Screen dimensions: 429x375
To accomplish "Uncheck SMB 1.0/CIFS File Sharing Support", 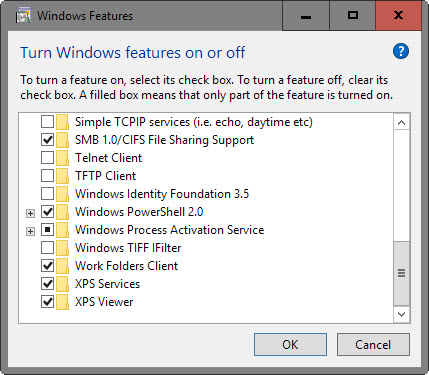I will [x=47, y=140].
